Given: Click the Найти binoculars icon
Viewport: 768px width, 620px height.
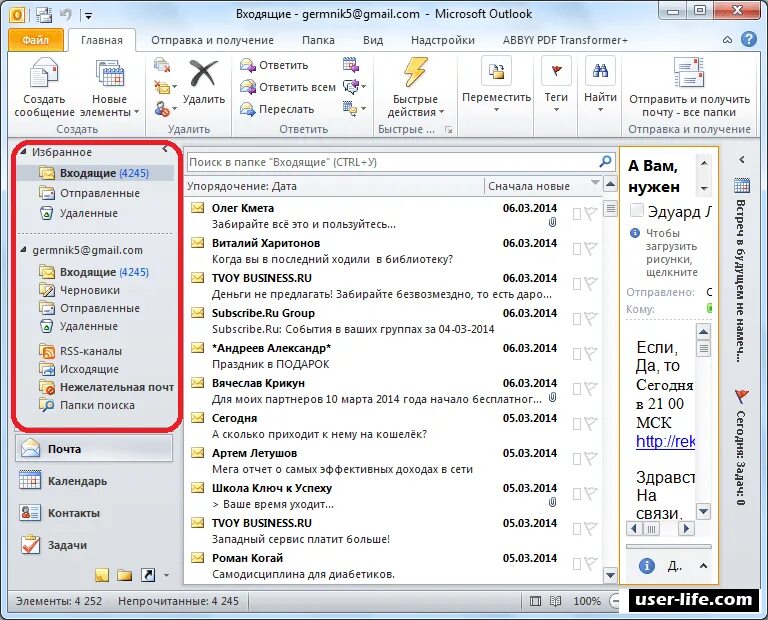Looking at the screenshot, I should click(x=600, y=72).
